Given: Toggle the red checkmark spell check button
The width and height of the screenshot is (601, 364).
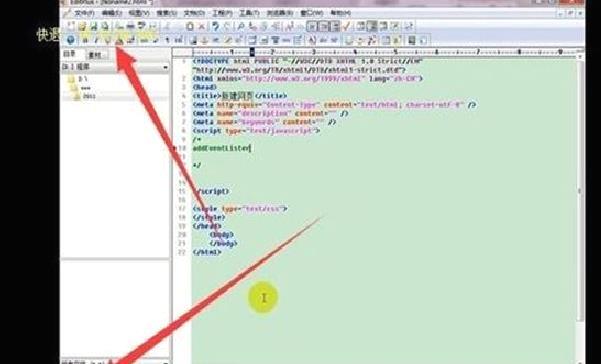Looking at the screenshot, I should 347,26.
